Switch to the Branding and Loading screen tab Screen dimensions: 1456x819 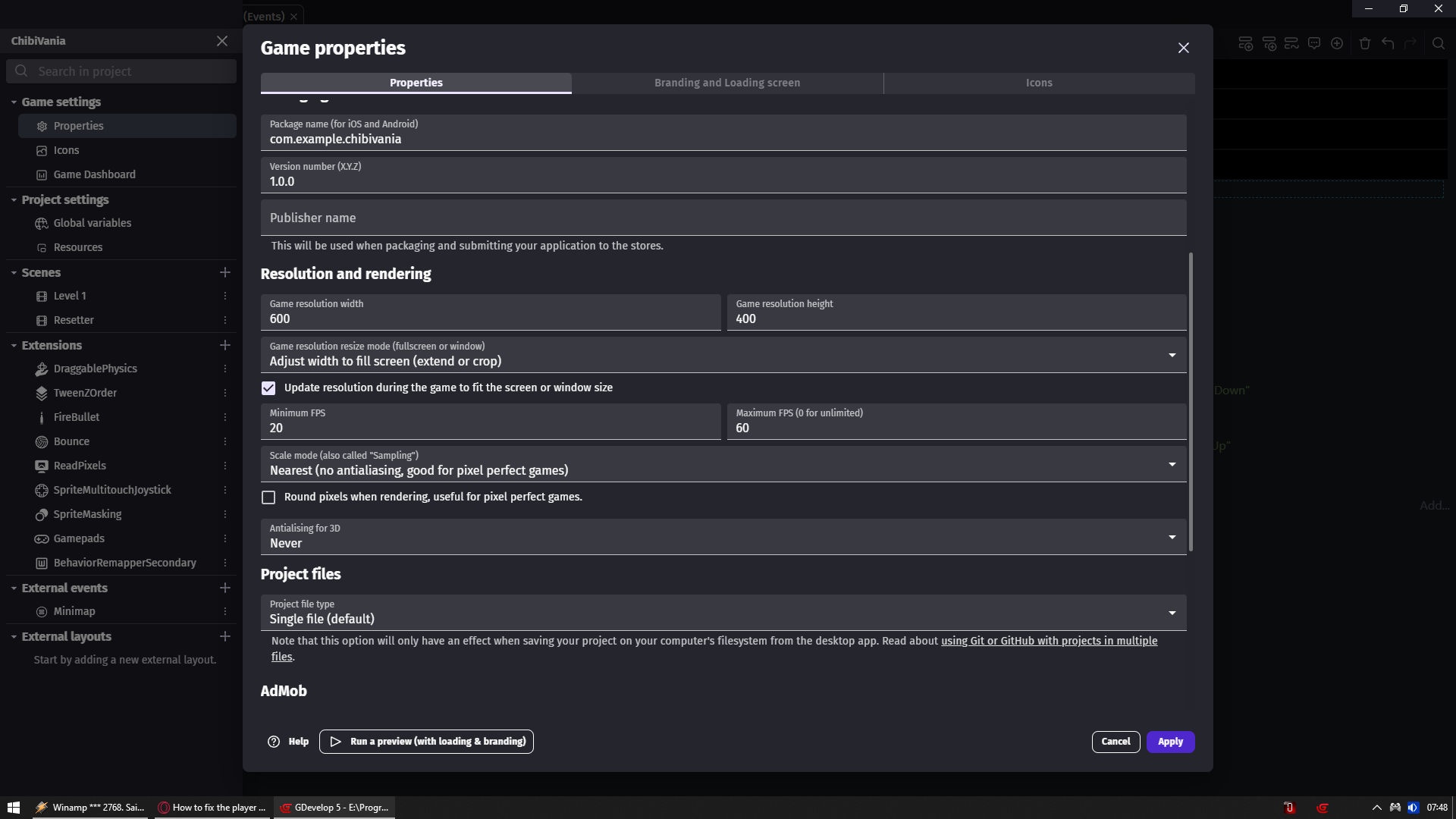726,83
